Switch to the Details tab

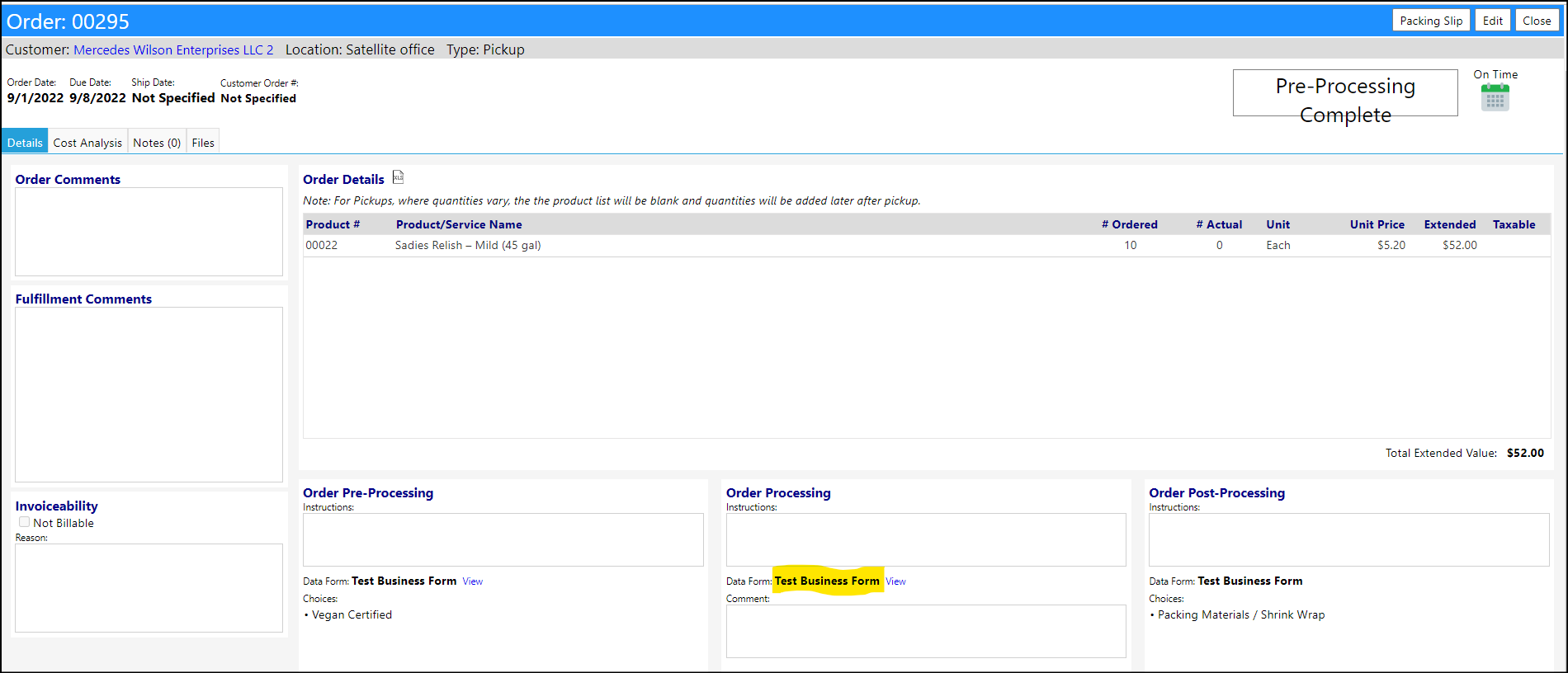click(25, 142)
